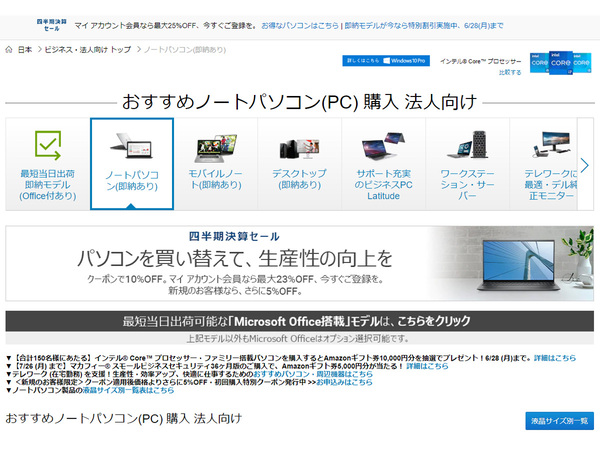Click the デスクトップ computer image
This screenshot has height=450, width=600.
tap(300, 149)
